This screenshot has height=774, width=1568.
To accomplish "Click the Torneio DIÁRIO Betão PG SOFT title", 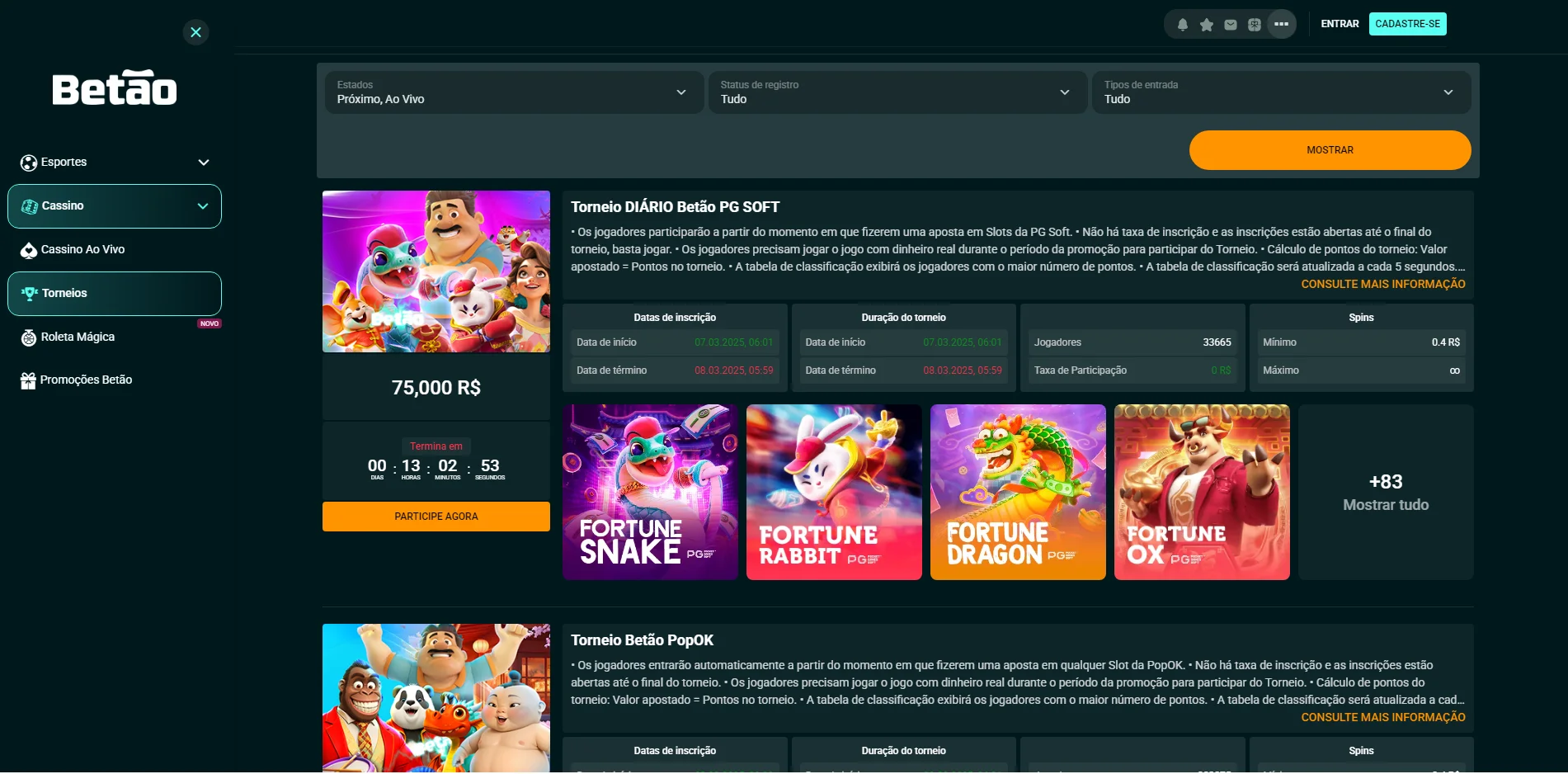I will (675, 207).
